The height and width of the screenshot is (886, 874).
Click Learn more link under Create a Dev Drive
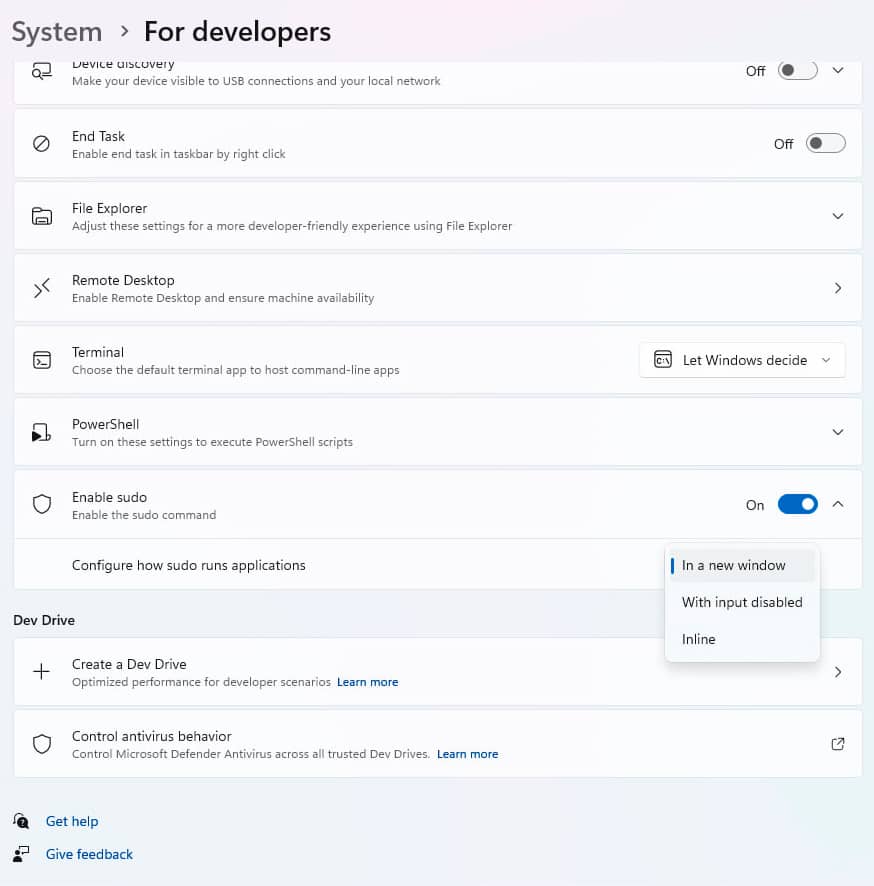[367, 682]
